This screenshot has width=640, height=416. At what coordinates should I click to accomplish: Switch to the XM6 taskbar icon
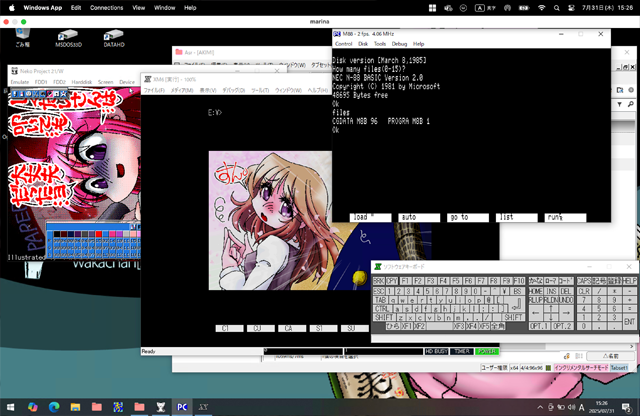(203, 407)
